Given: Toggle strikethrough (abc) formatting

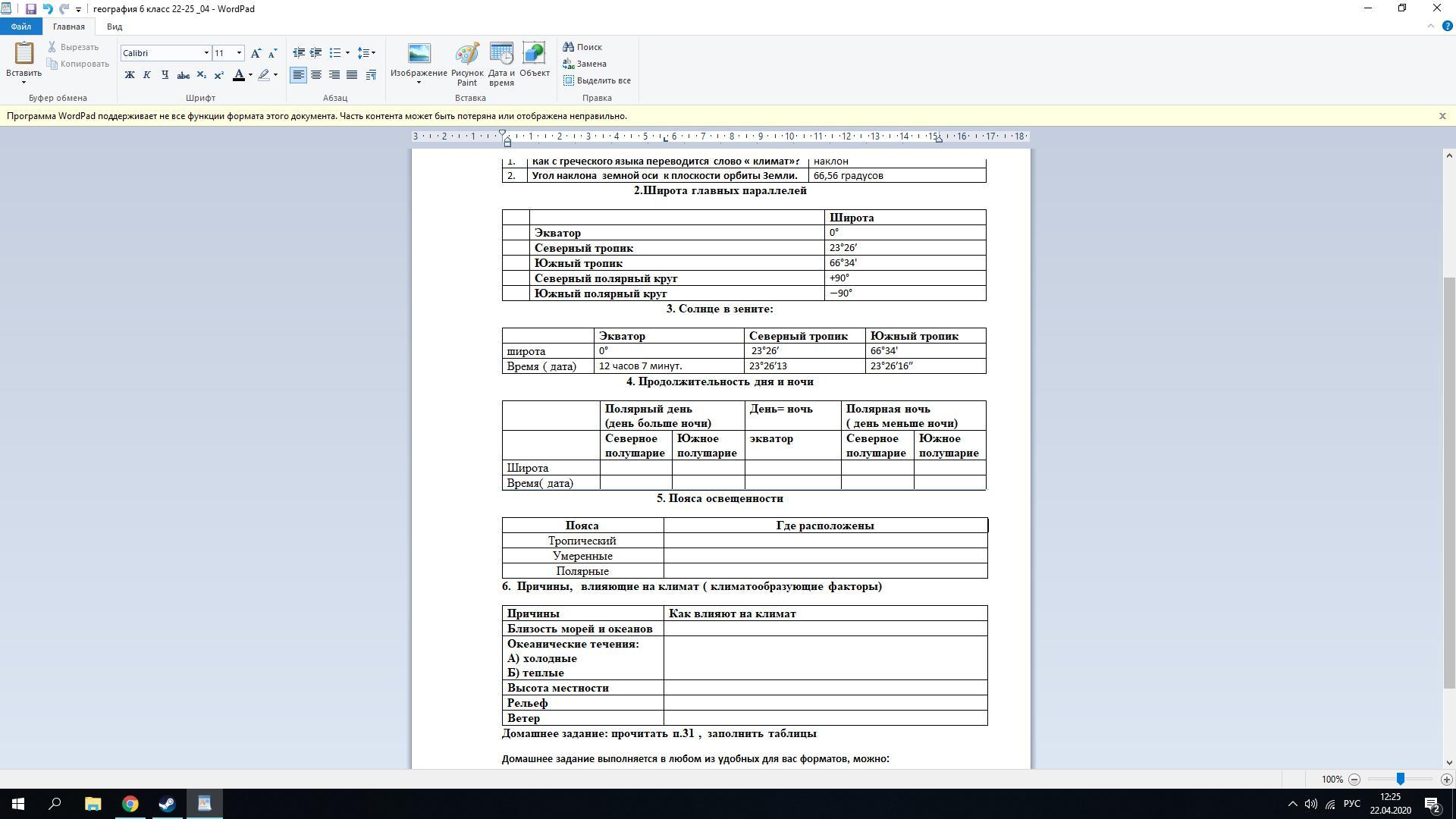Looking at the screenshot, I should tap(183, 75).
